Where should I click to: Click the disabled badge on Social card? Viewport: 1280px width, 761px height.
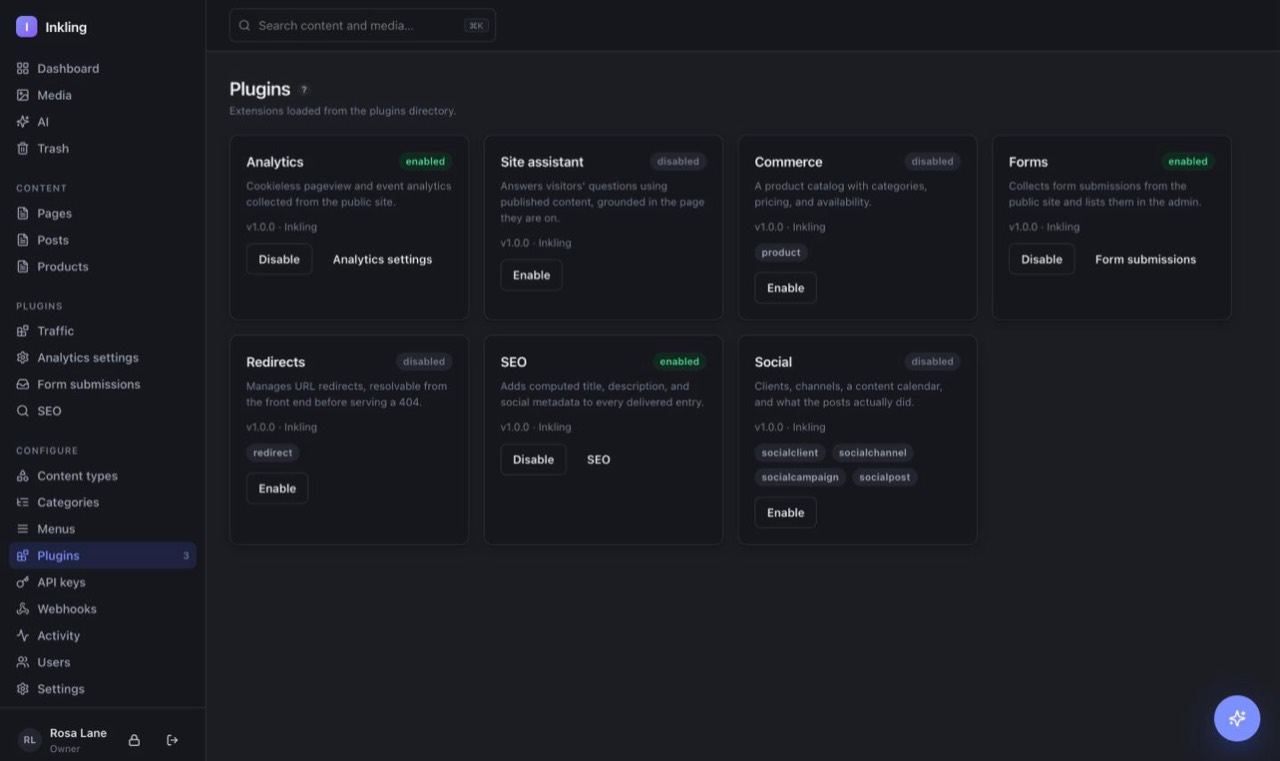[932, 362]
